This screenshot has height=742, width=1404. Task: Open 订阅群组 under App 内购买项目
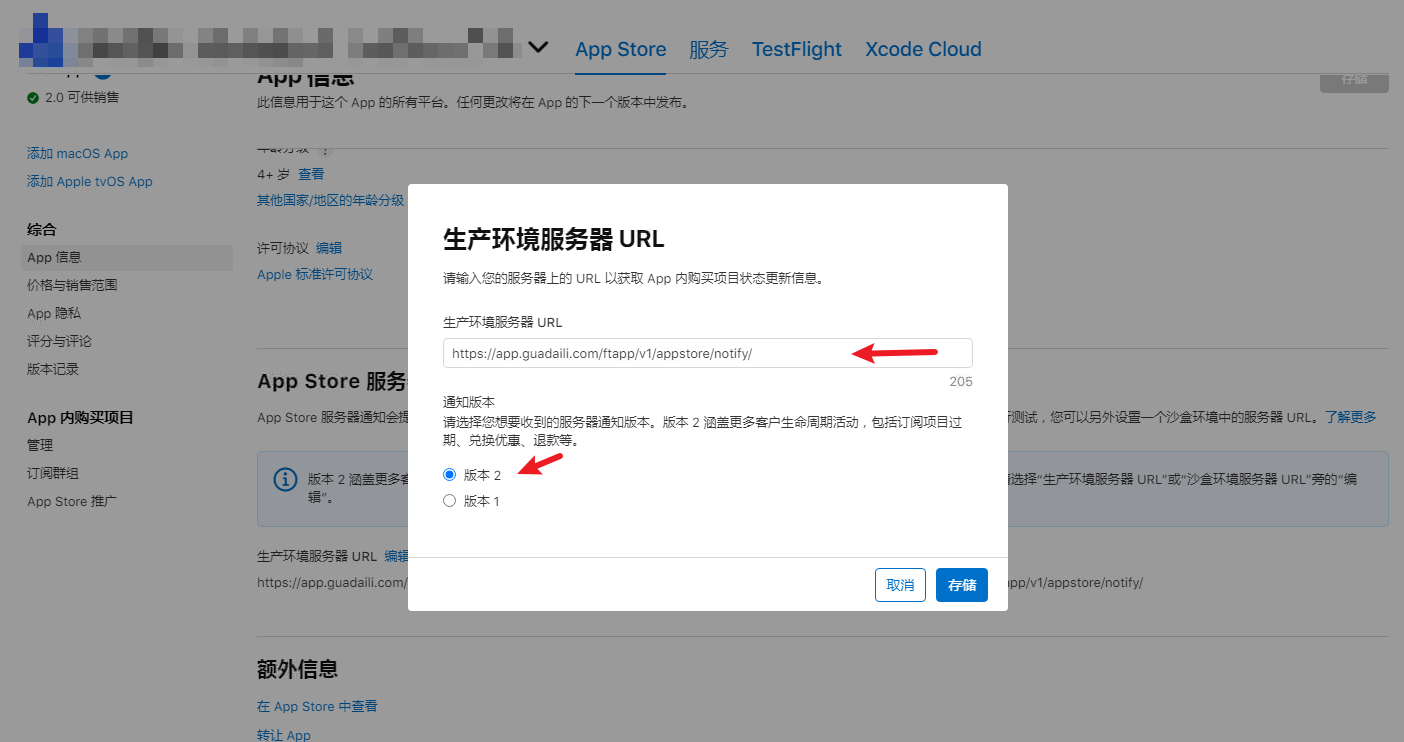54,473
